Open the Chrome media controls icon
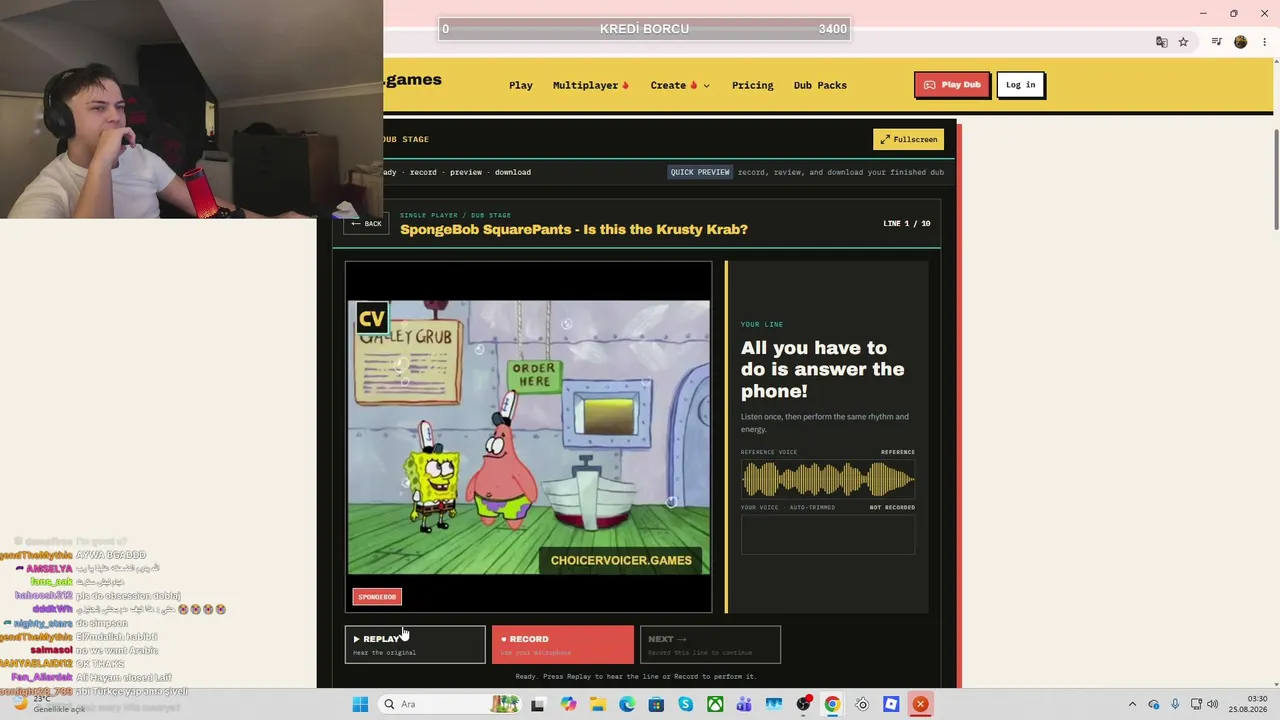Screen dimensions: 1280x720 pos(1216,42)
